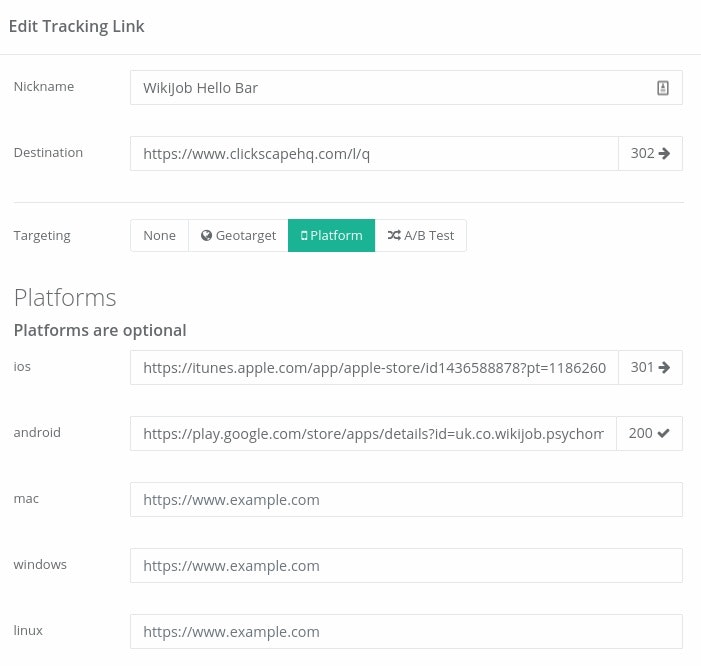Click the ios label

tap(22, 367)
